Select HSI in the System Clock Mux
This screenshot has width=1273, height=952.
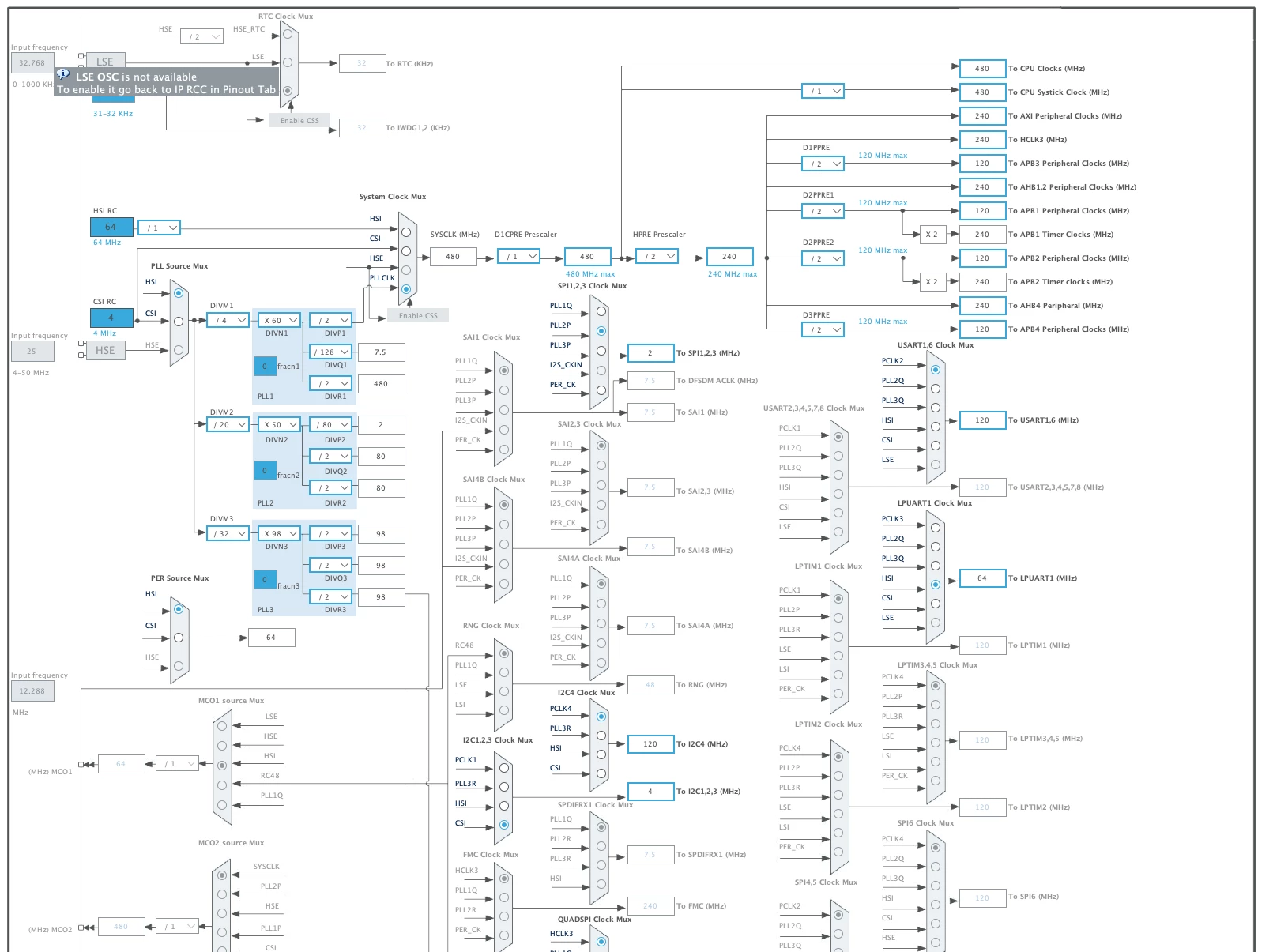pyautogui.click(x=406, y=232)
